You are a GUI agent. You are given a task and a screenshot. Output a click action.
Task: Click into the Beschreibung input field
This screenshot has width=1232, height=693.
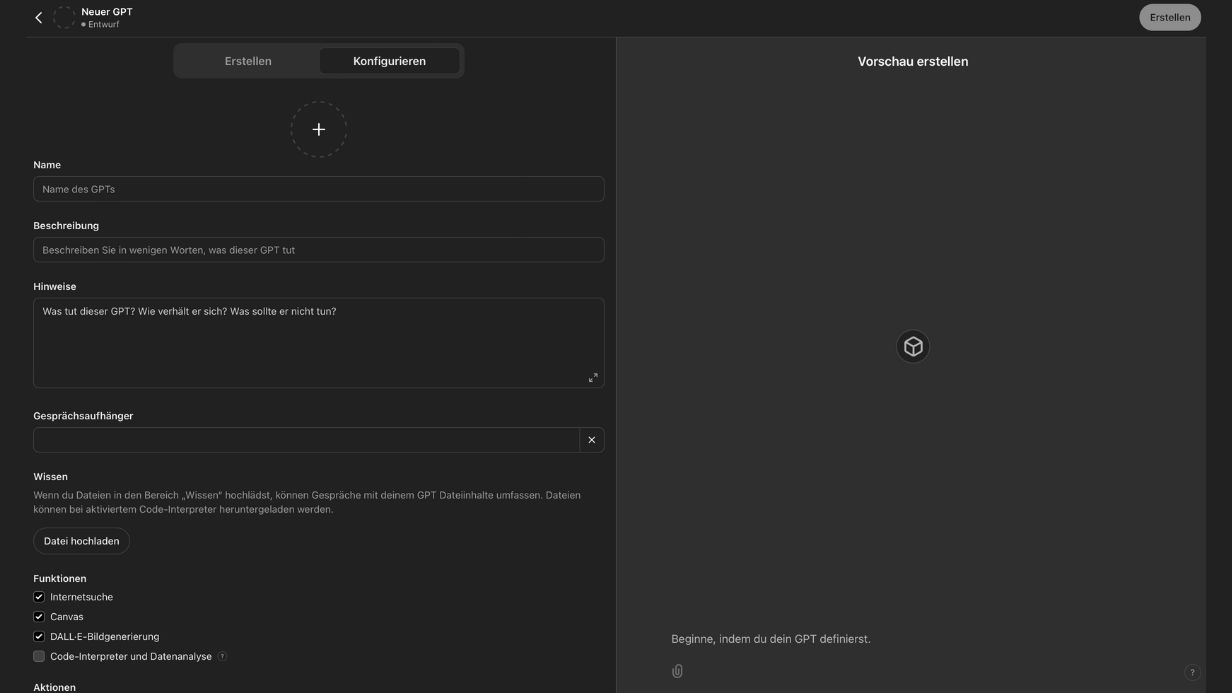click(x=318, y=250)
